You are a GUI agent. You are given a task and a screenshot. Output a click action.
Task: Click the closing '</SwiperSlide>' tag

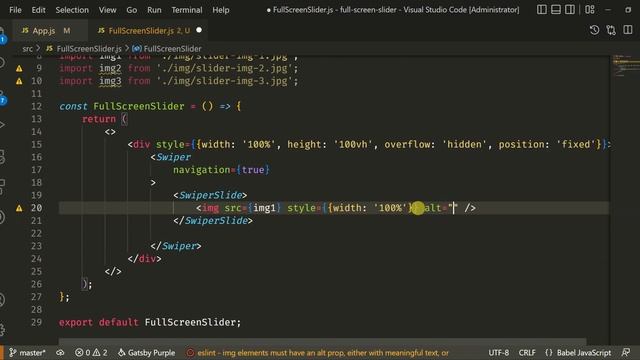click(213, 221)
